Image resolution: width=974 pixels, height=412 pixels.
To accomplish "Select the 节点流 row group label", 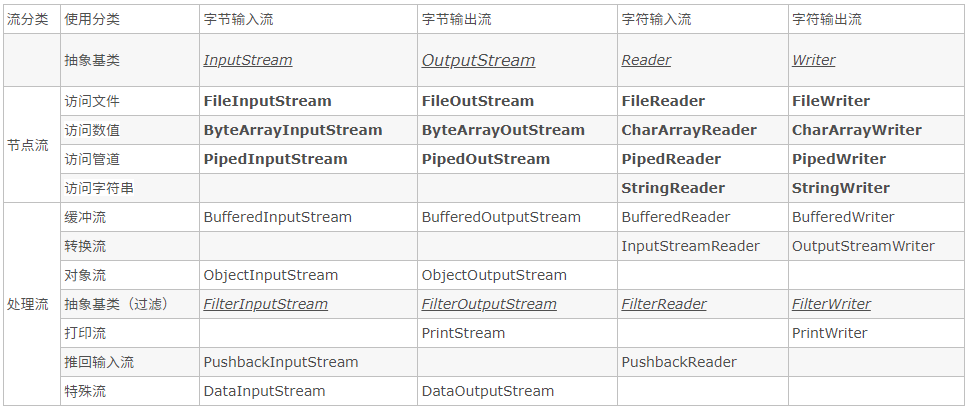I will [27, 145].
